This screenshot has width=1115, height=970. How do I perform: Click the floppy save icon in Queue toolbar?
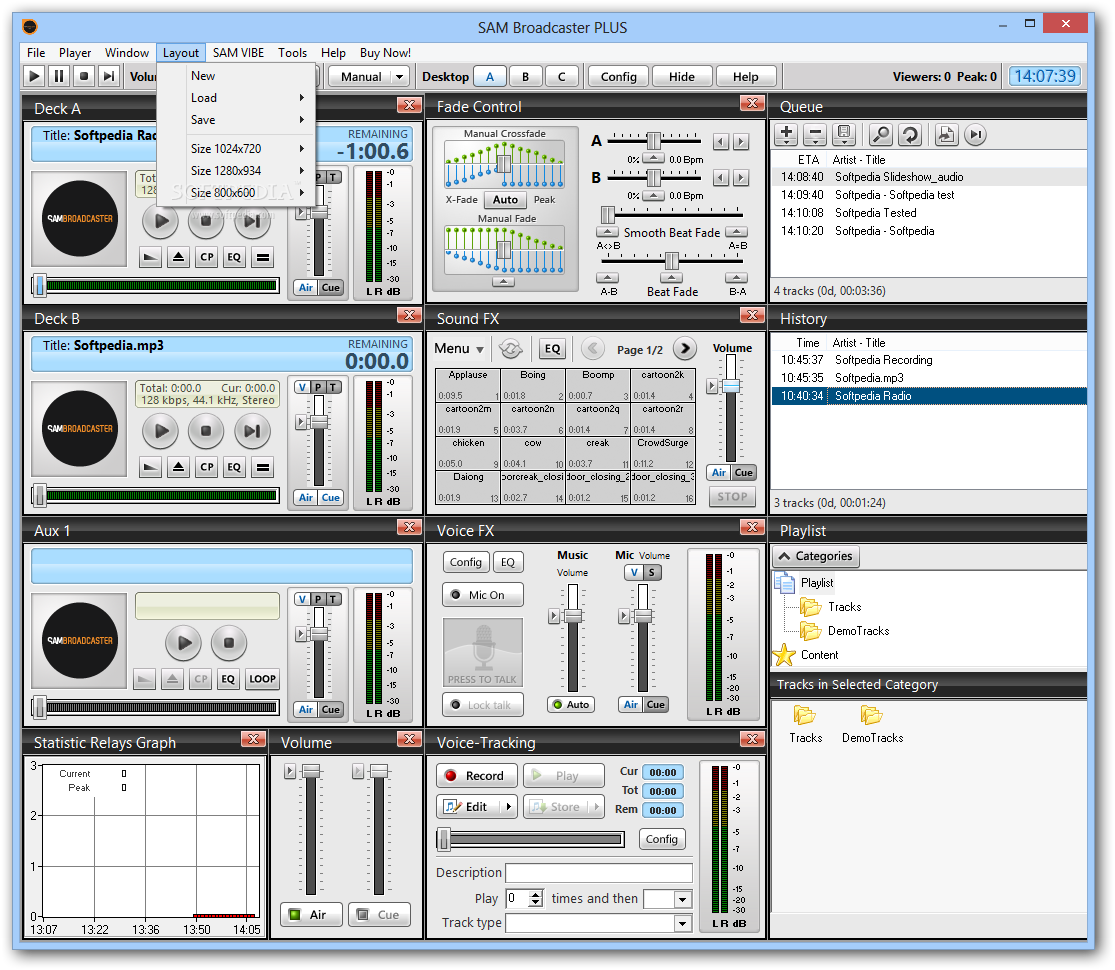pyautogui.click(x=844, y=134)
